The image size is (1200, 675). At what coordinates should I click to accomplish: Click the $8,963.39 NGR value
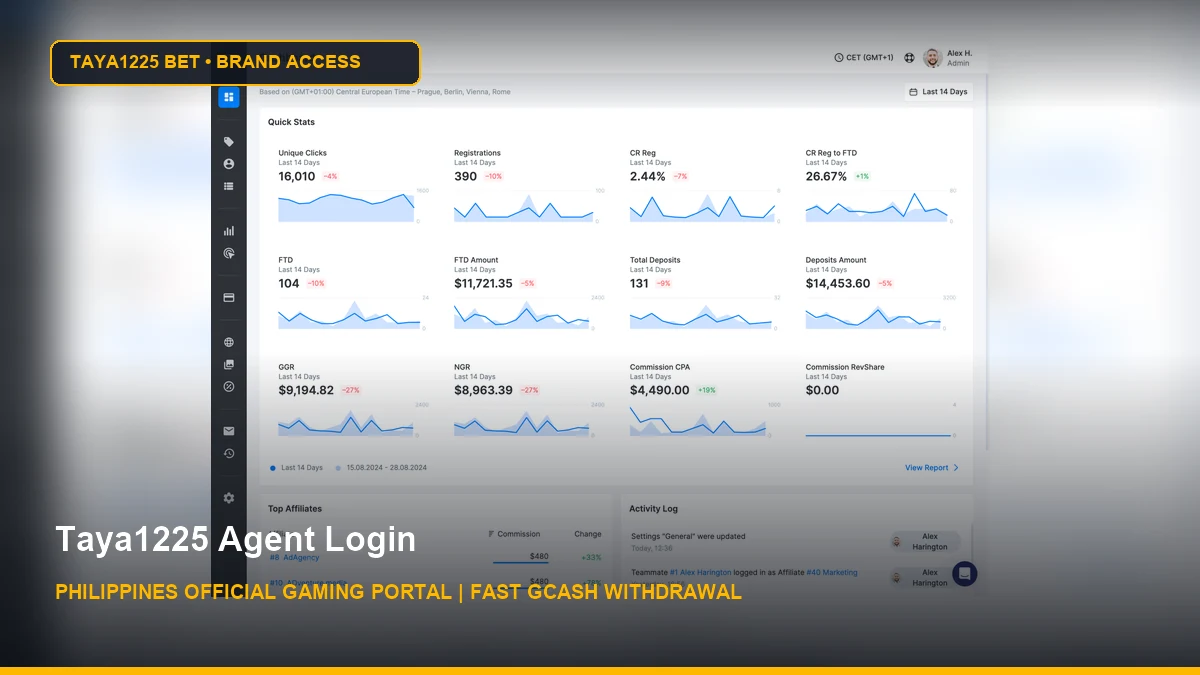(483, 390)
